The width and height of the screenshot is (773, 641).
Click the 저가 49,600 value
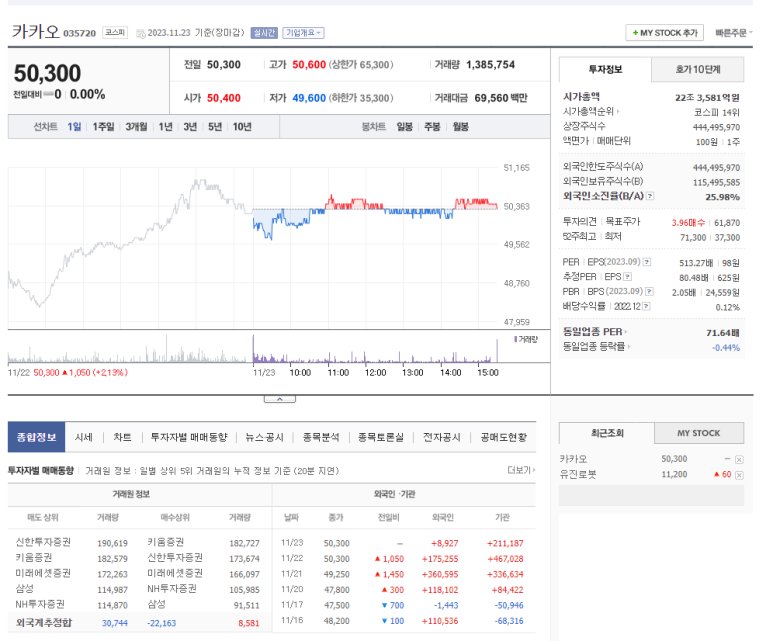click(x=309, y=98)
